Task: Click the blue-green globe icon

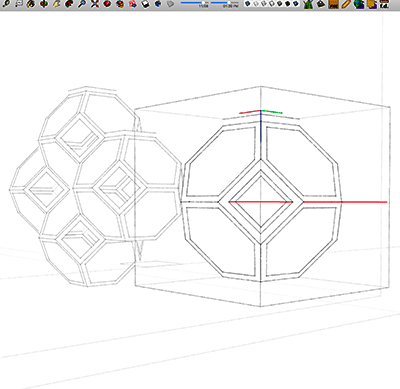Action: click(x=359, y=4)
